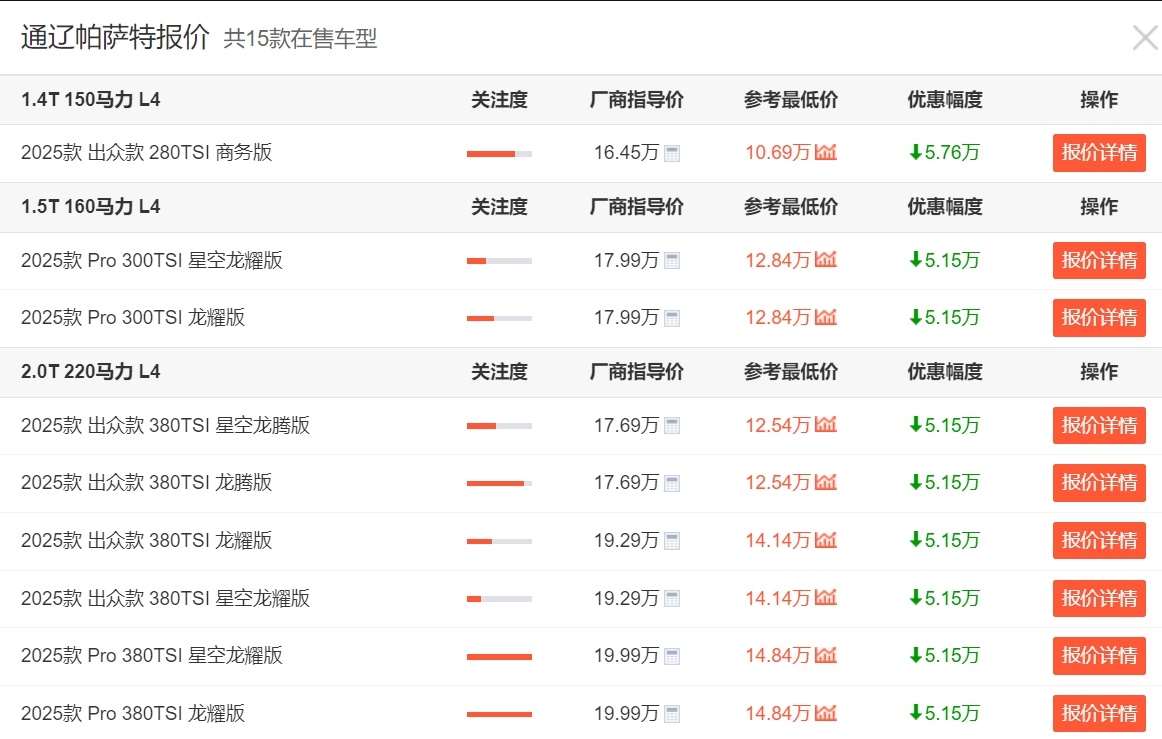Screen dimensions: 1162x739
Task: Open 报价详情 for plain Pro 300TSI 龙耀版
Action: [x=1099, y=317]
